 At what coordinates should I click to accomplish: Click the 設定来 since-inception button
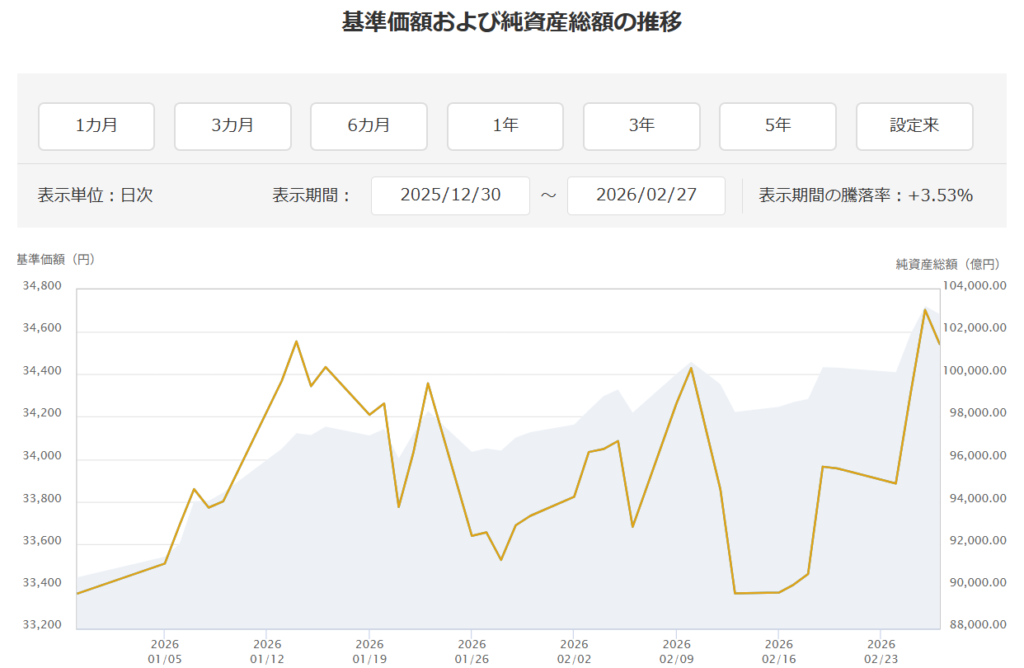tap(914, 126)
